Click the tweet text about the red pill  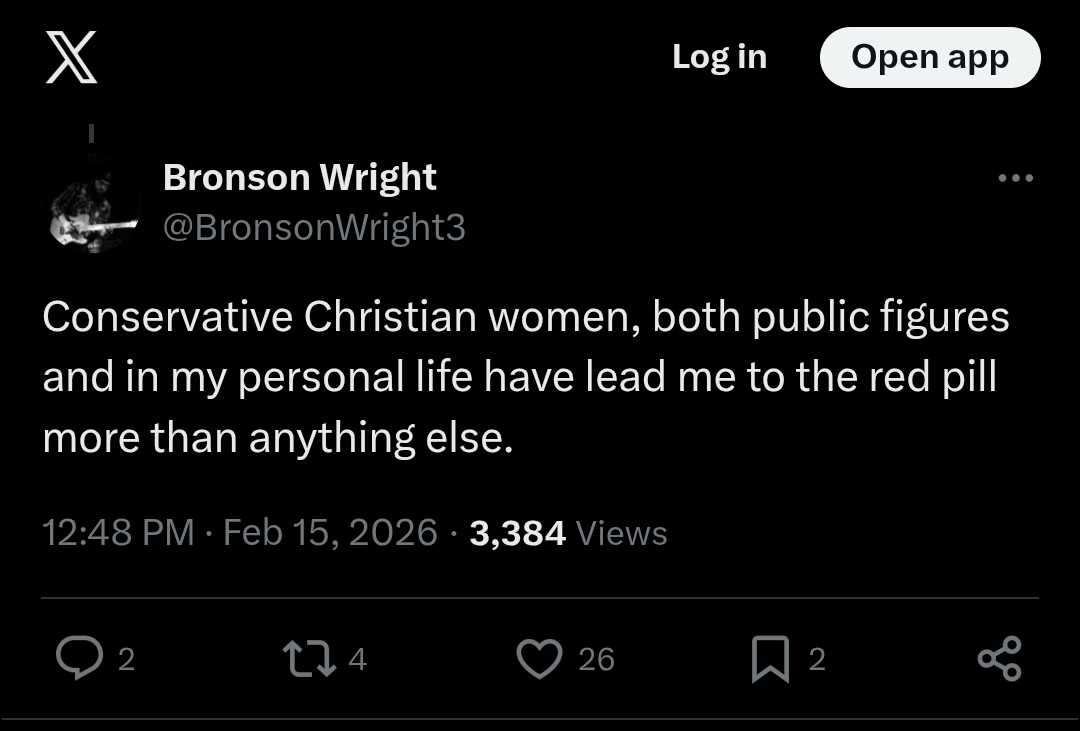(x=525, y=378)
